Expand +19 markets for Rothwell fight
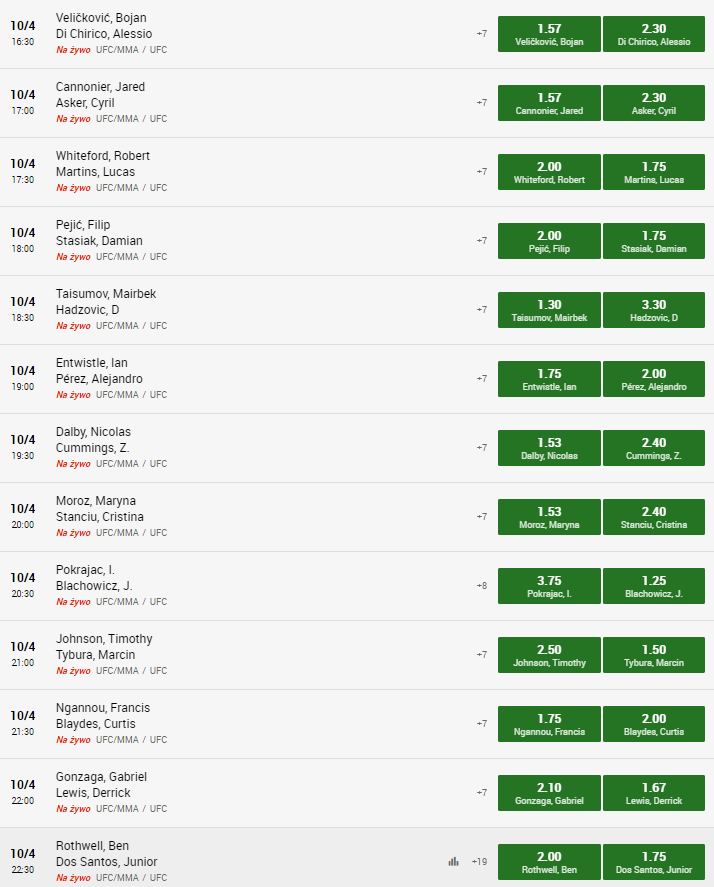Viewport: 714px width, 887px height. [479, 862]
